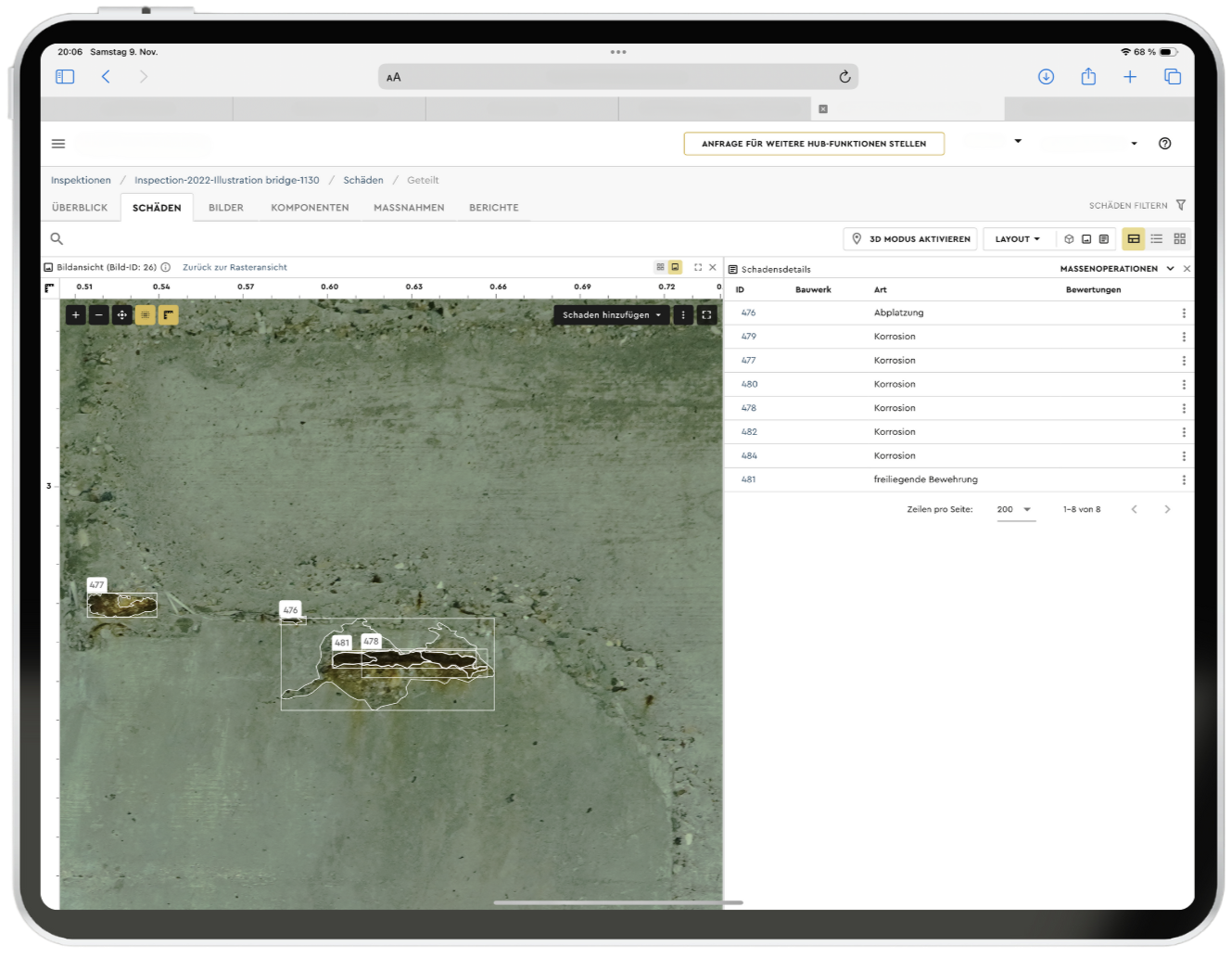1232x958 pixels.
Task: Click Zurück zur Rasteransicht link
Action: [x=235, y=267]
